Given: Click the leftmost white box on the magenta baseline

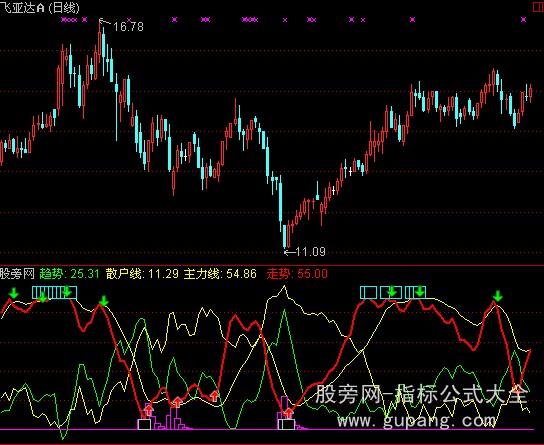Looking at the screenshot, I should pyautogui.click(x=145, y=424).
